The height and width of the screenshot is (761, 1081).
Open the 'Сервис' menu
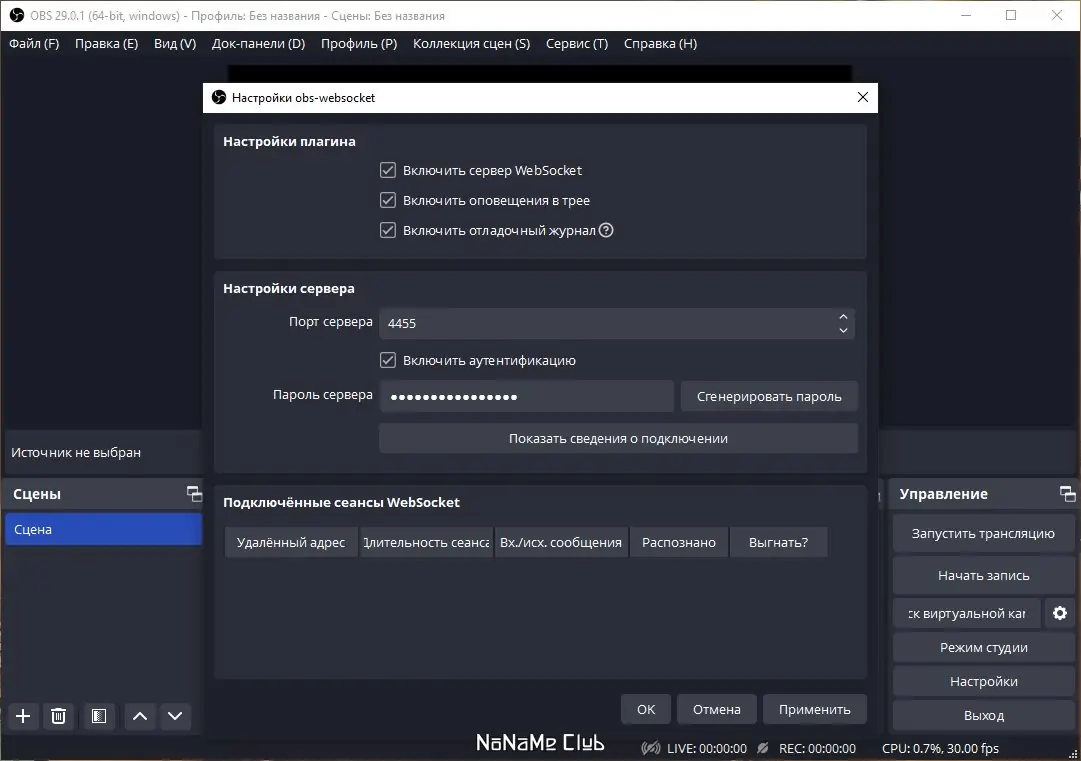pyautogui.click(x=576, y=43)
